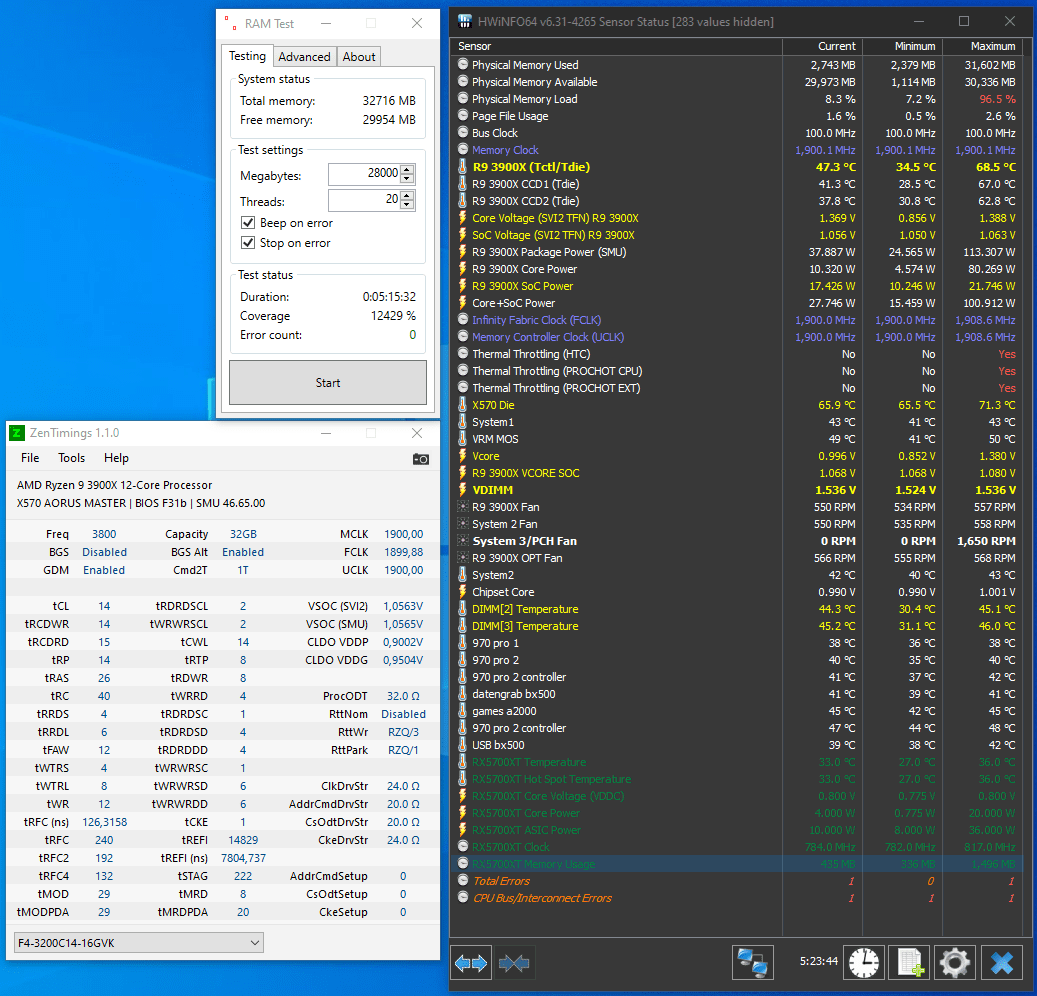Click the ZenTimings green Z title icon
This screenshot has height=996, width=1037.
pos(17,433)
